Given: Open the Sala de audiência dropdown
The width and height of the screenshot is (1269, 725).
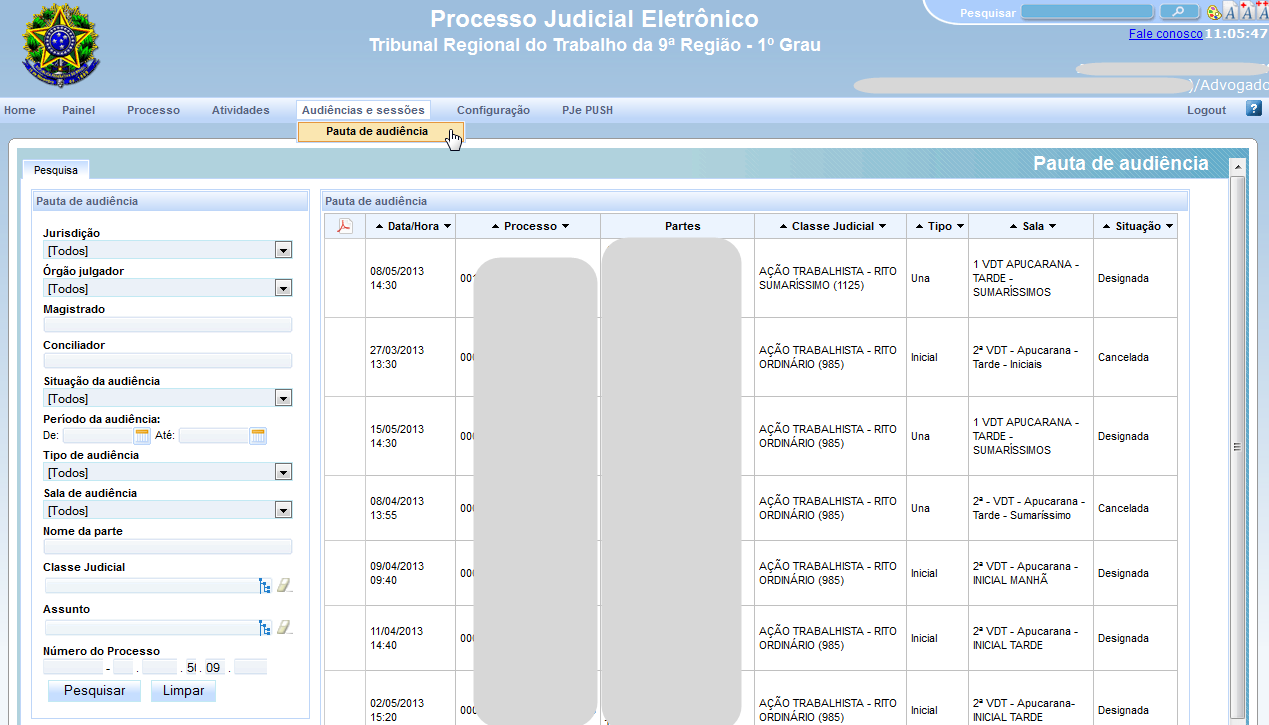Looking at the screenshot, I should [x=283, y=510].
